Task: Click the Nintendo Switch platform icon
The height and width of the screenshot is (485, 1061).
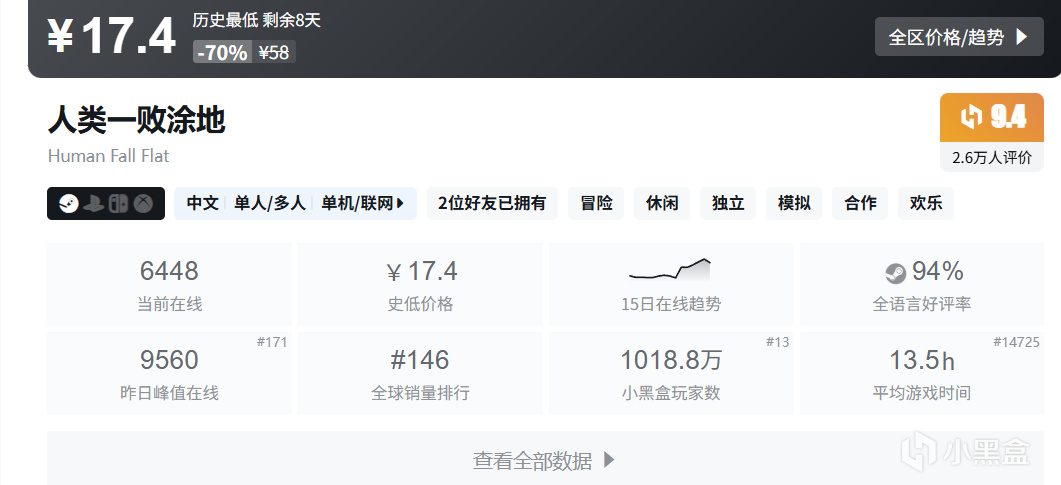Action: click(118, 204)
